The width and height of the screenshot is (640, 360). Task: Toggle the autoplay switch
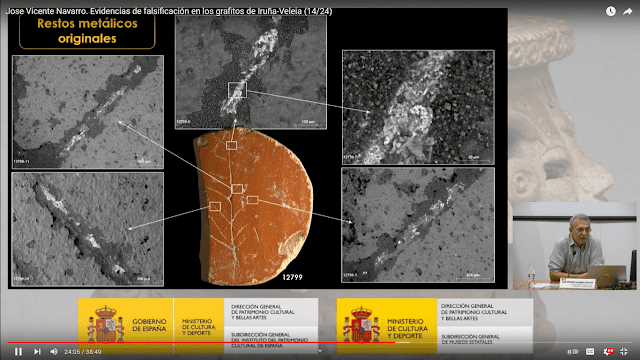[x=573, y=351]
